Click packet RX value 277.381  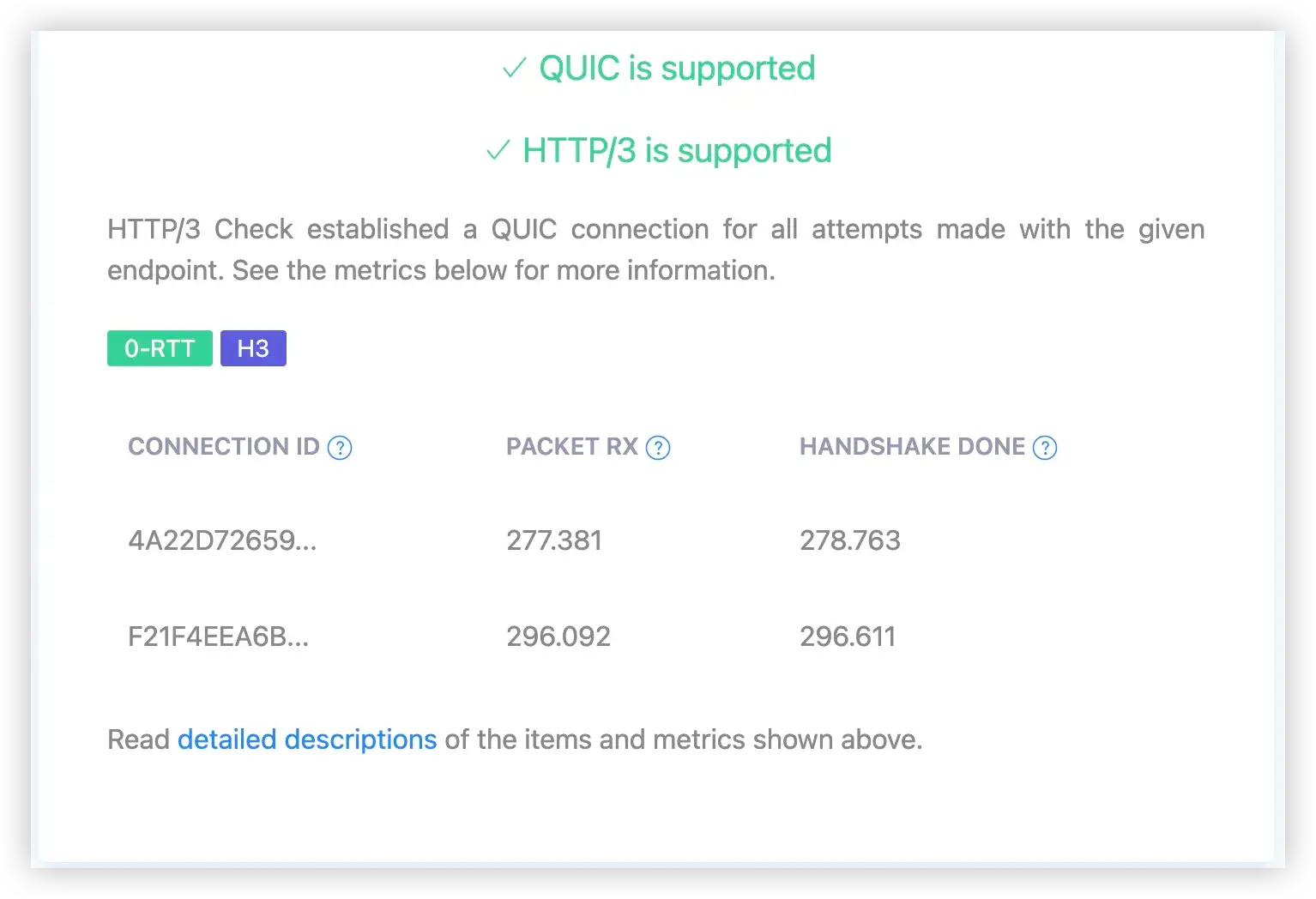(x=554, y=540)
